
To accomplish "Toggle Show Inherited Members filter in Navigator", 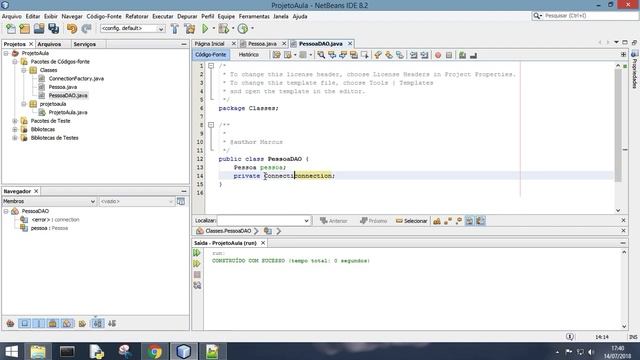I will (x=10, y=324).
